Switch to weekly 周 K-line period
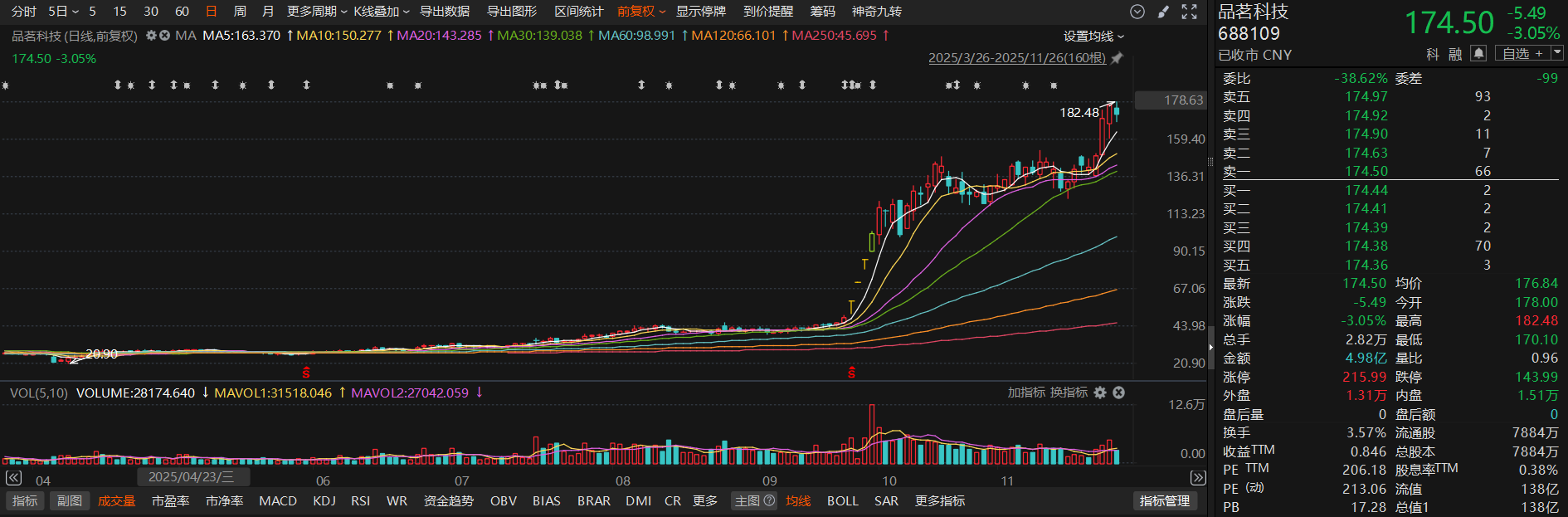This screenshot has width=1568, height=517. (x=240, y=12)
